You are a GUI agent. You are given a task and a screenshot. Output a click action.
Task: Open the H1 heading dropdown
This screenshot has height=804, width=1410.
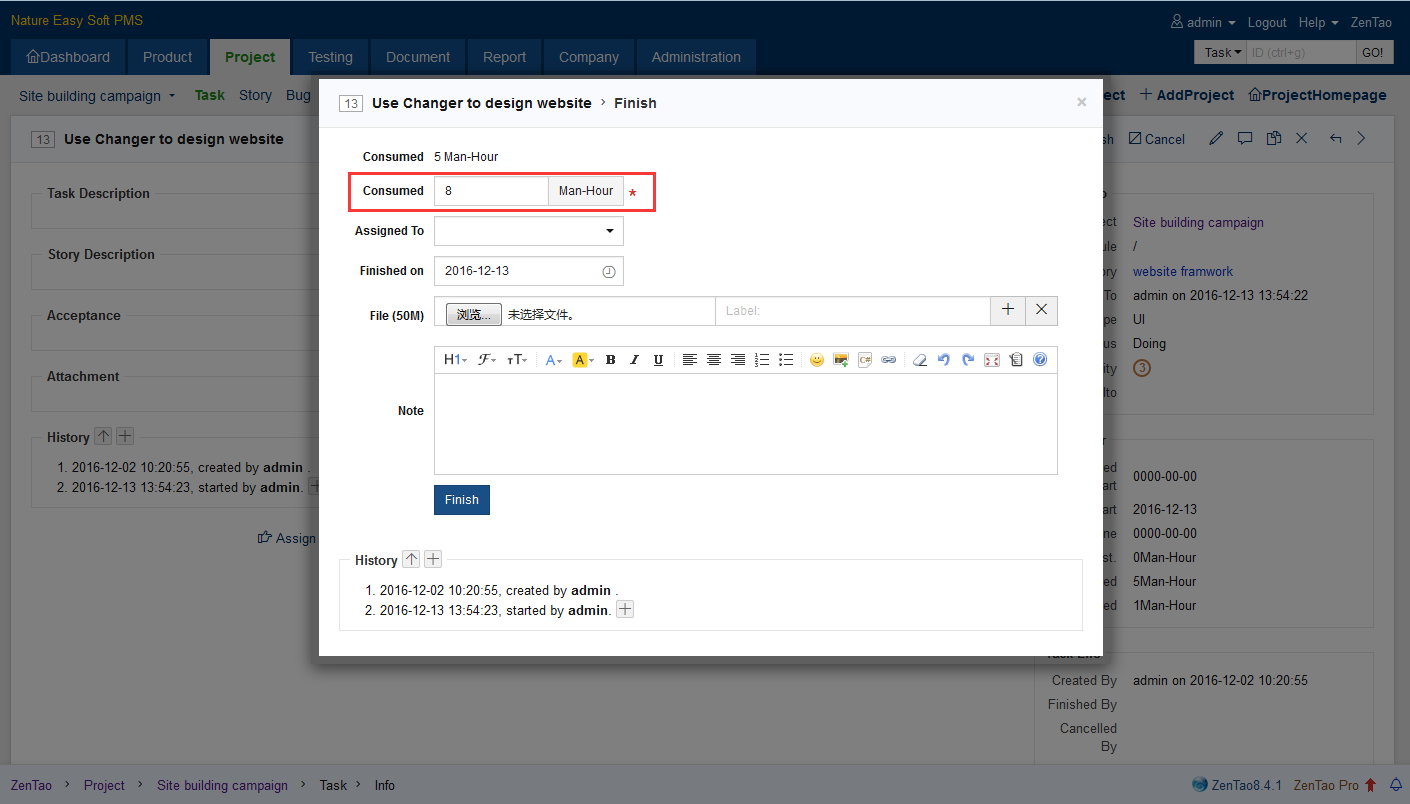tap(455, 360)
